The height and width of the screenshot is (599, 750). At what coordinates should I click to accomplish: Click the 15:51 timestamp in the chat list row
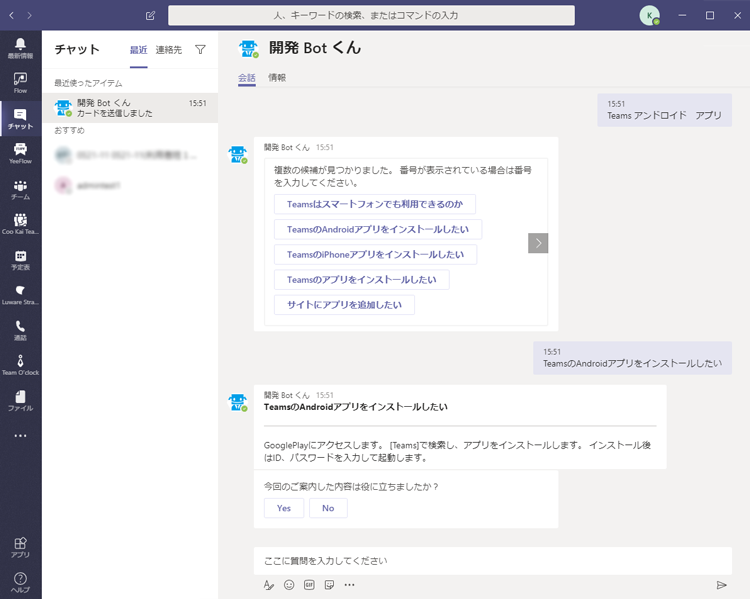pyautogui.click(x=198, y=103)
